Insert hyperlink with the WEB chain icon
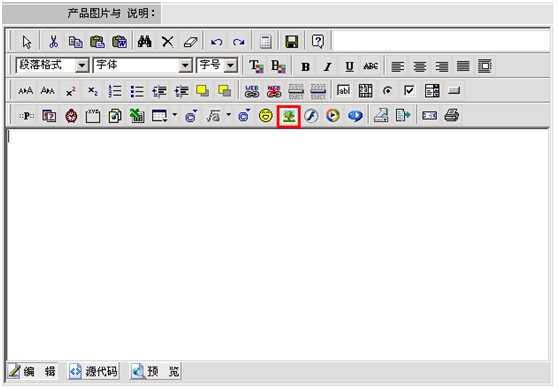 tap(252, 91)
